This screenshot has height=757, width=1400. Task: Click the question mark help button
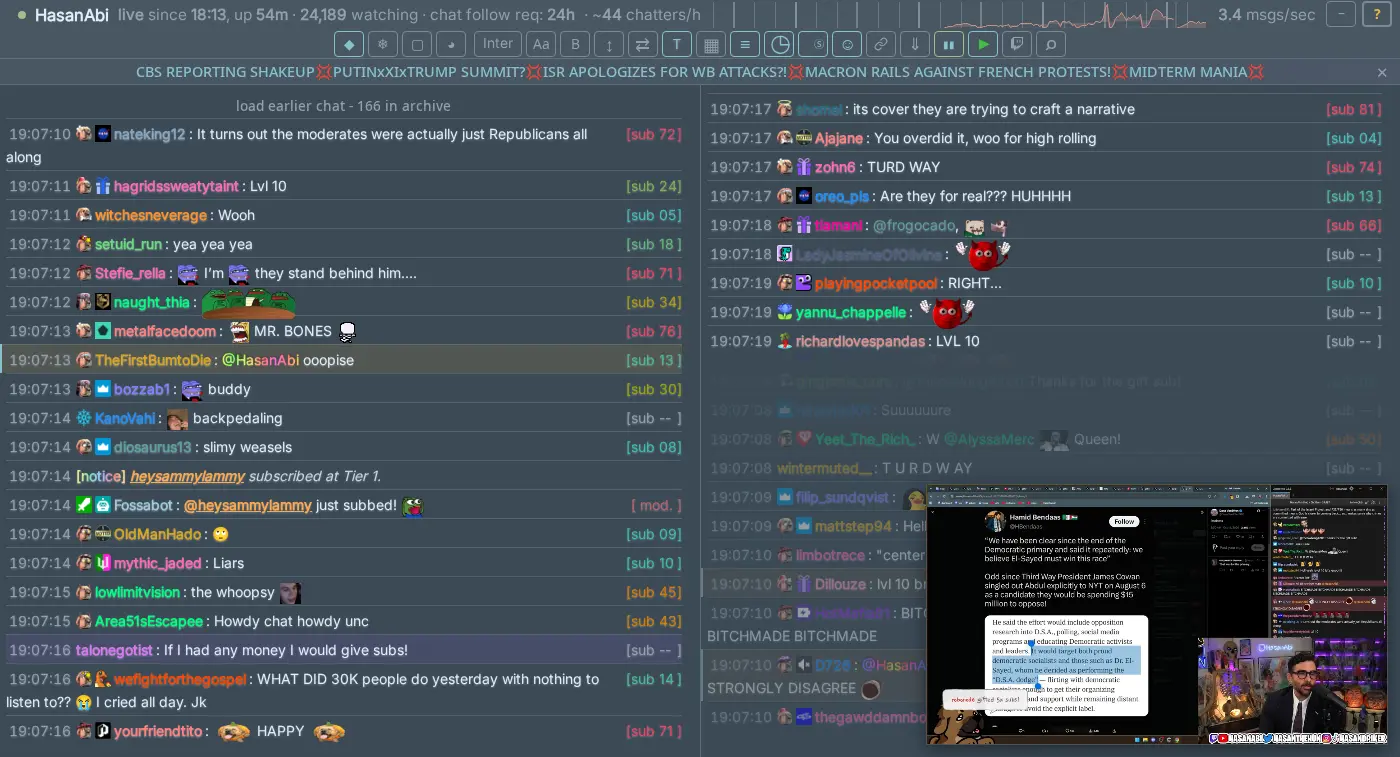pyautogui.click(x=1376, y=14)
